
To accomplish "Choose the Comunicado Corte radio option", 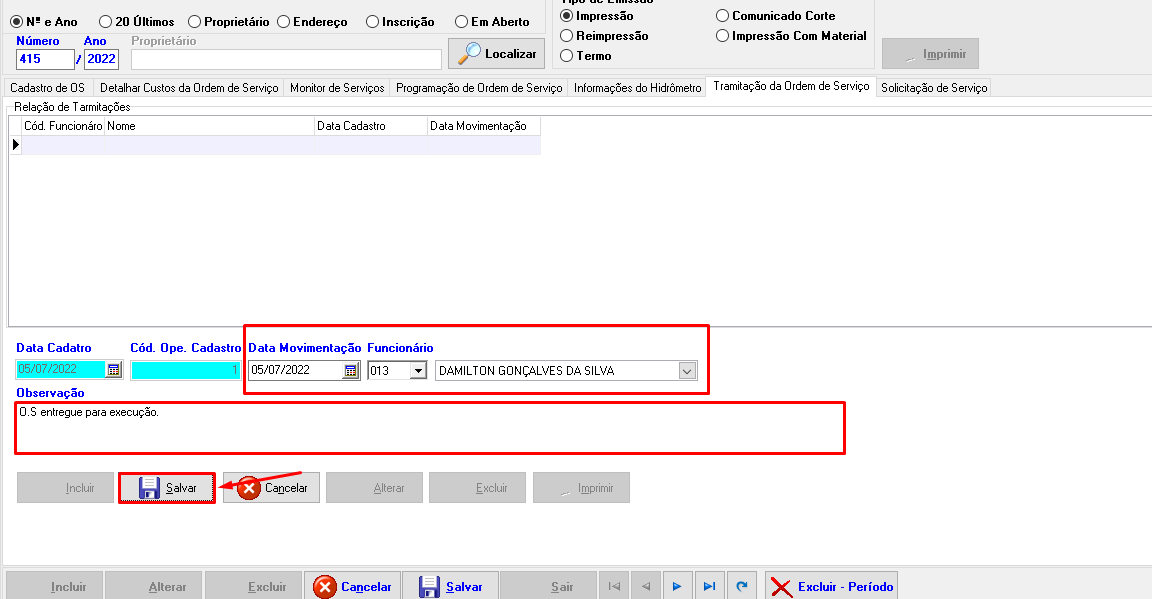I will pyautogui.click(x=723, y=16).
